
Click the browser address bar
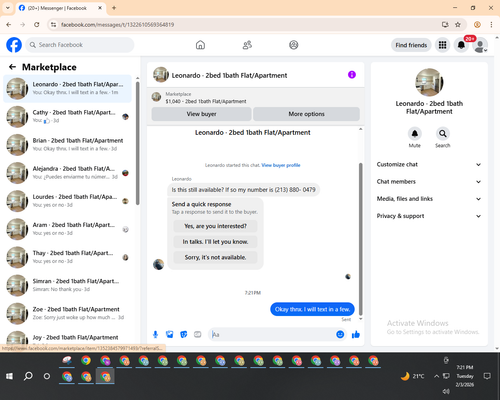(247, 25)
